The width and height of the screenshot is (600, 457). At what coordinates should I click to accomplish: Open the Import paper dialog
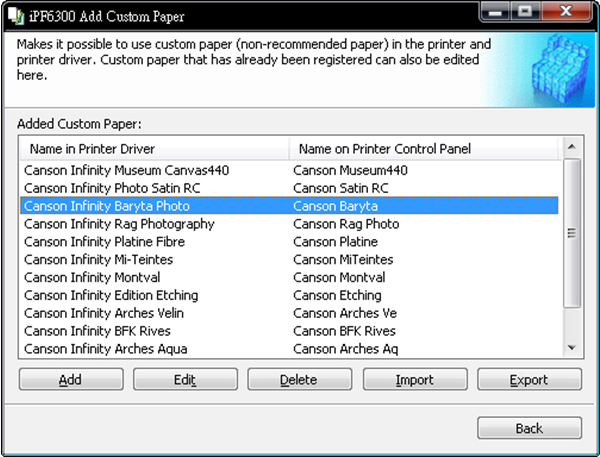[415, 379]
